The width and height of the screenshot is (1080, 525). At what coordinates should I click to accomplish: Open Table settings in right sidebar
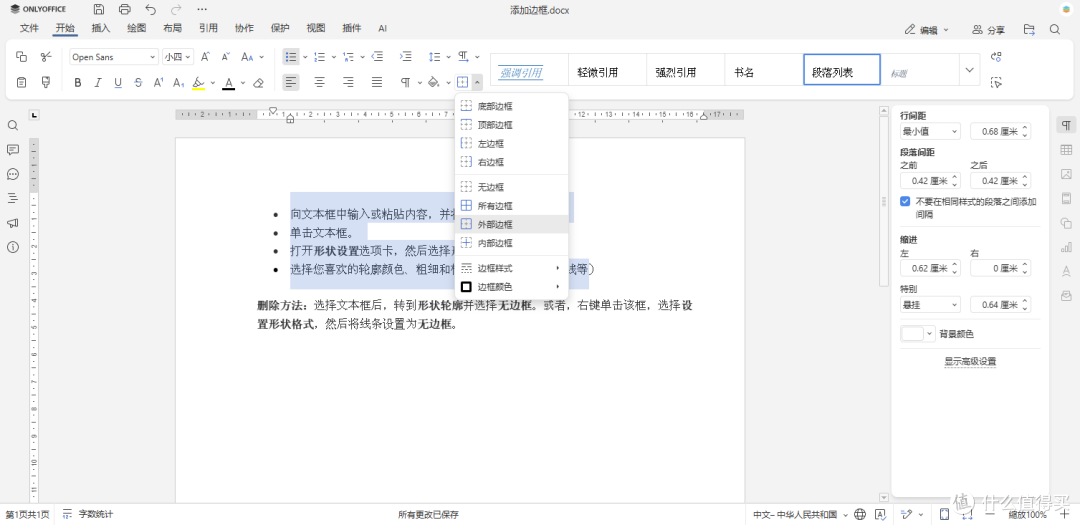tap(1066, 150)
